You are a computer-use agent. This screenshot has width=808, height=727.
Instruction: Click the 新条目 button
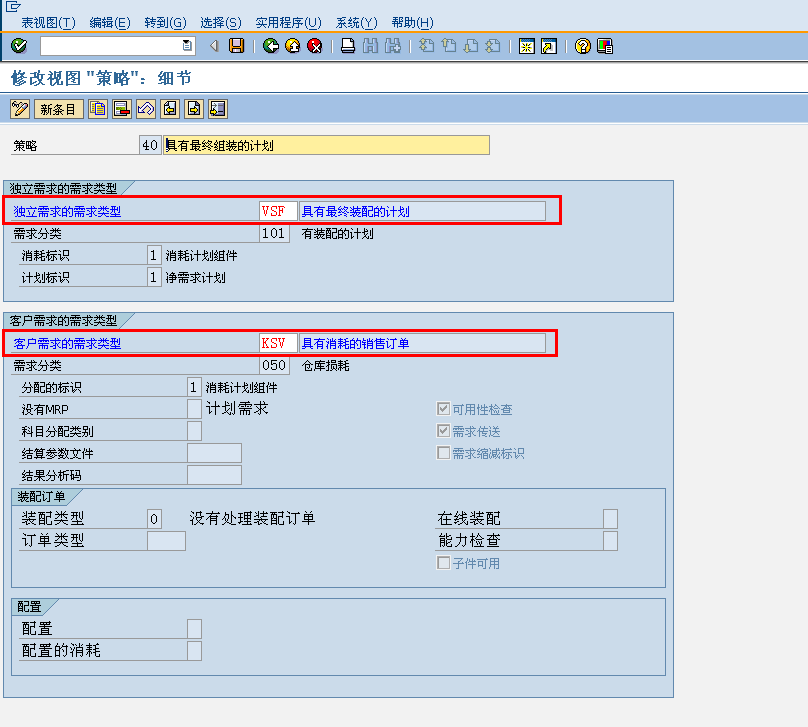[x=58, y=109]
